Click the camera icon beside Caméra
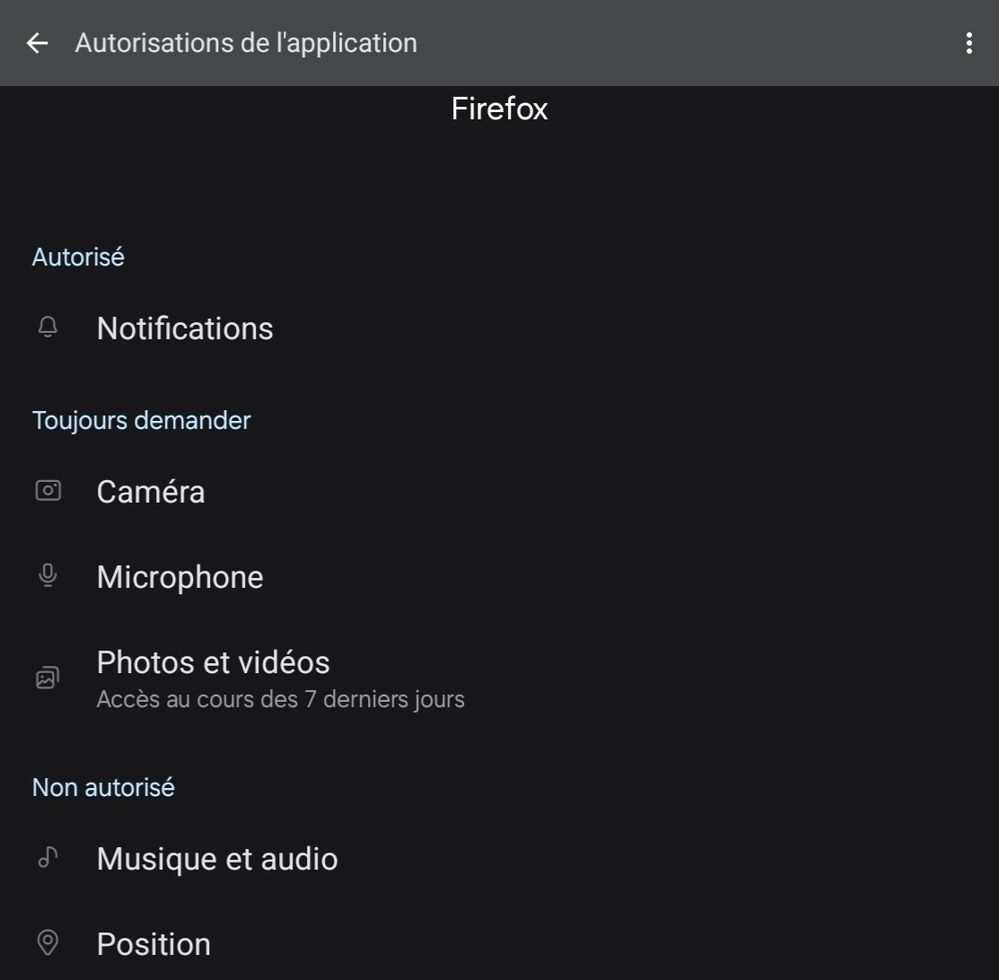The image size is (999, 980). click(48, 491)
